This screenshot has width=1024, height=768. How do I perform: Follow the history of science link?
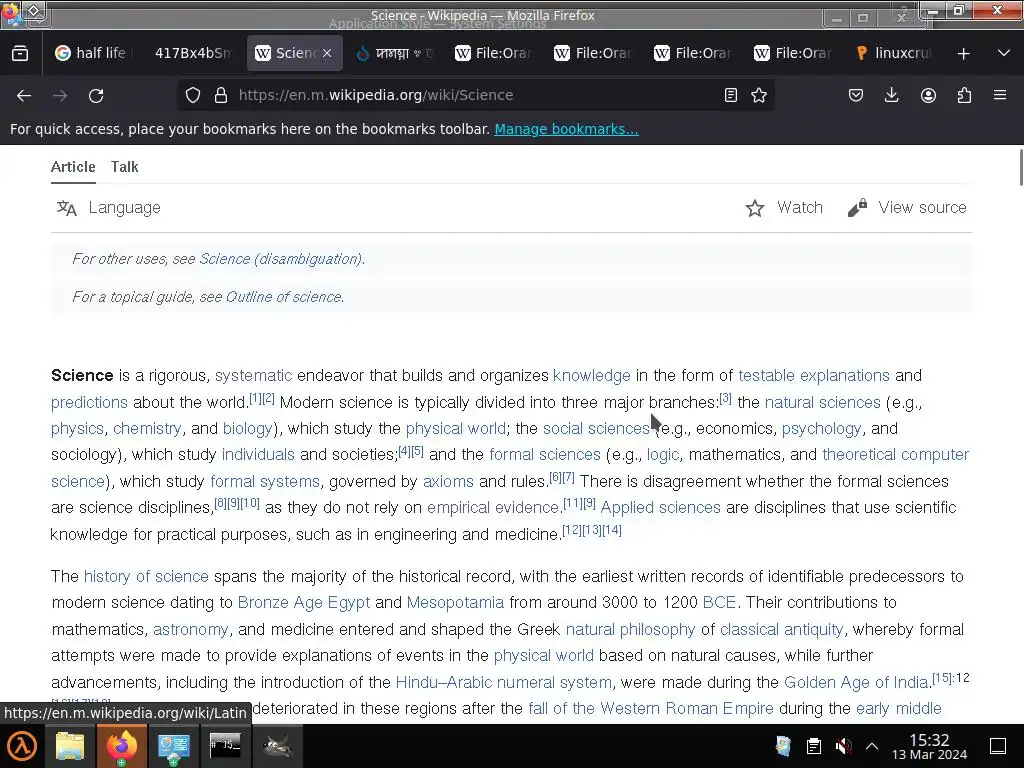(x=146, y=577)
